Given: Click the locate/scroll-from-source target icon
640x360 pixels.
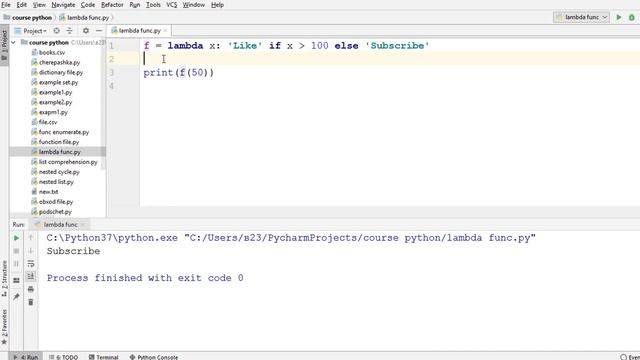Looking at the screenshot, I should pos(56,31).
